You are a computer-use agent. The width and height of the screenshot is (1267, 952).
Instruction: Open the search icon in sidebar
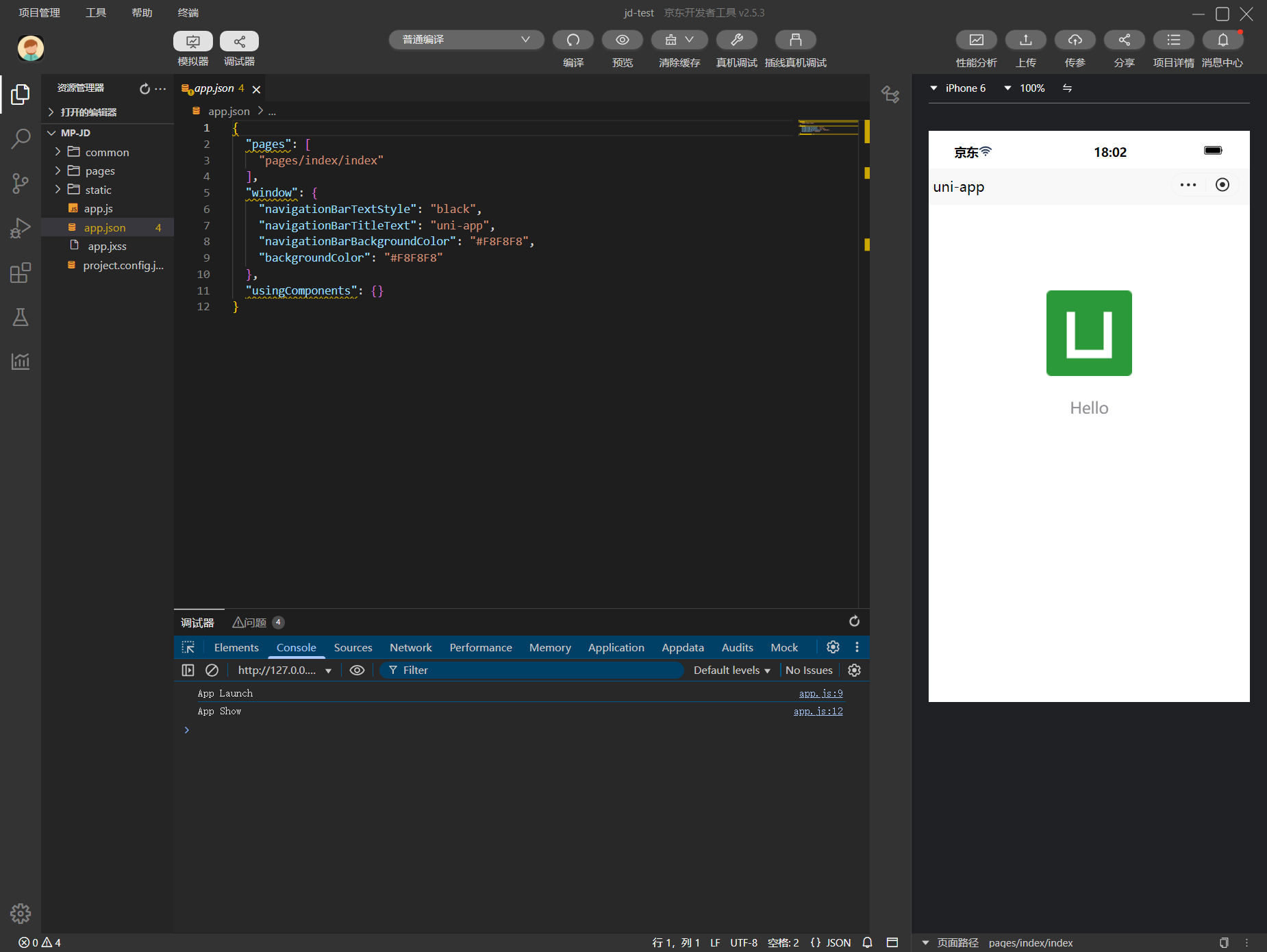point(21,139)
